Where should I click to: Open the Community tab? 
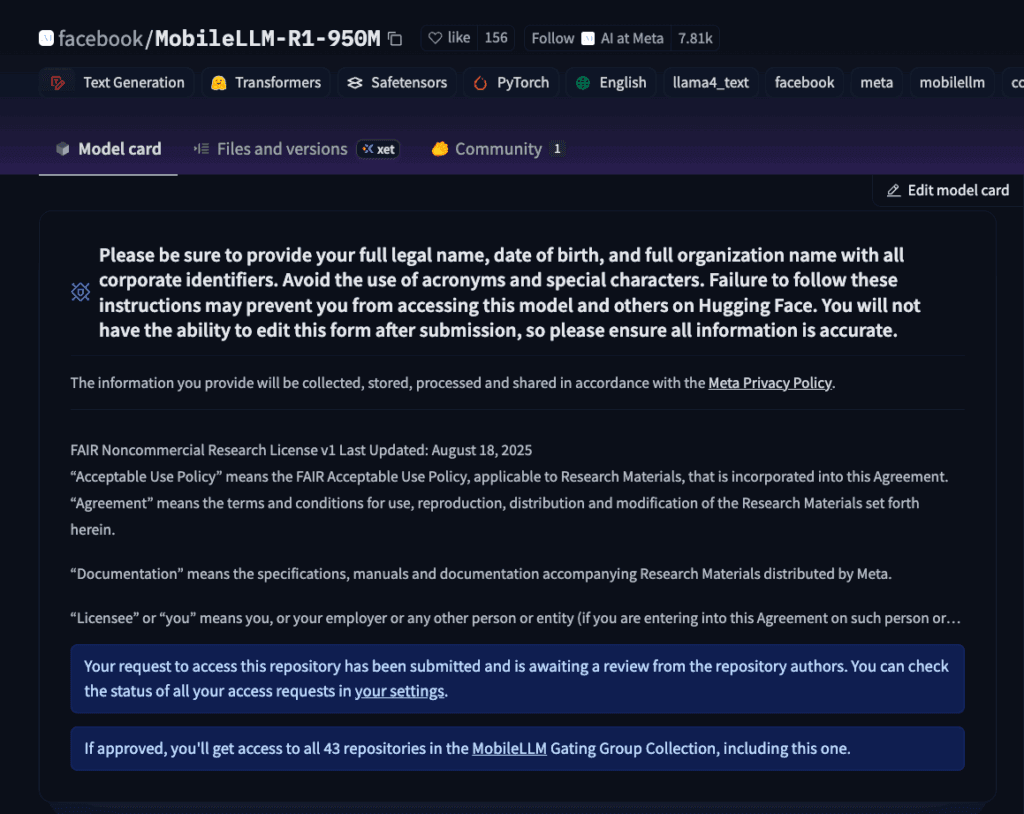(x=498, y=149)
